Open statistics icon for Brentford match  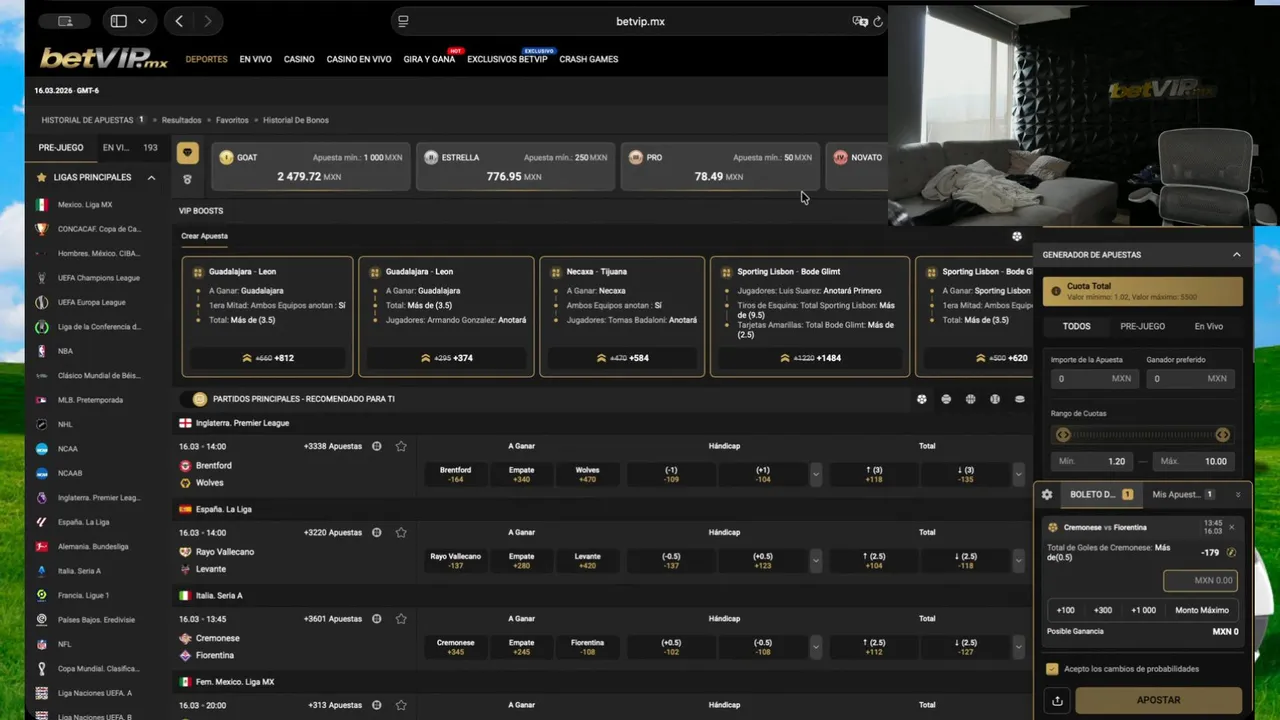pos(377,446)
